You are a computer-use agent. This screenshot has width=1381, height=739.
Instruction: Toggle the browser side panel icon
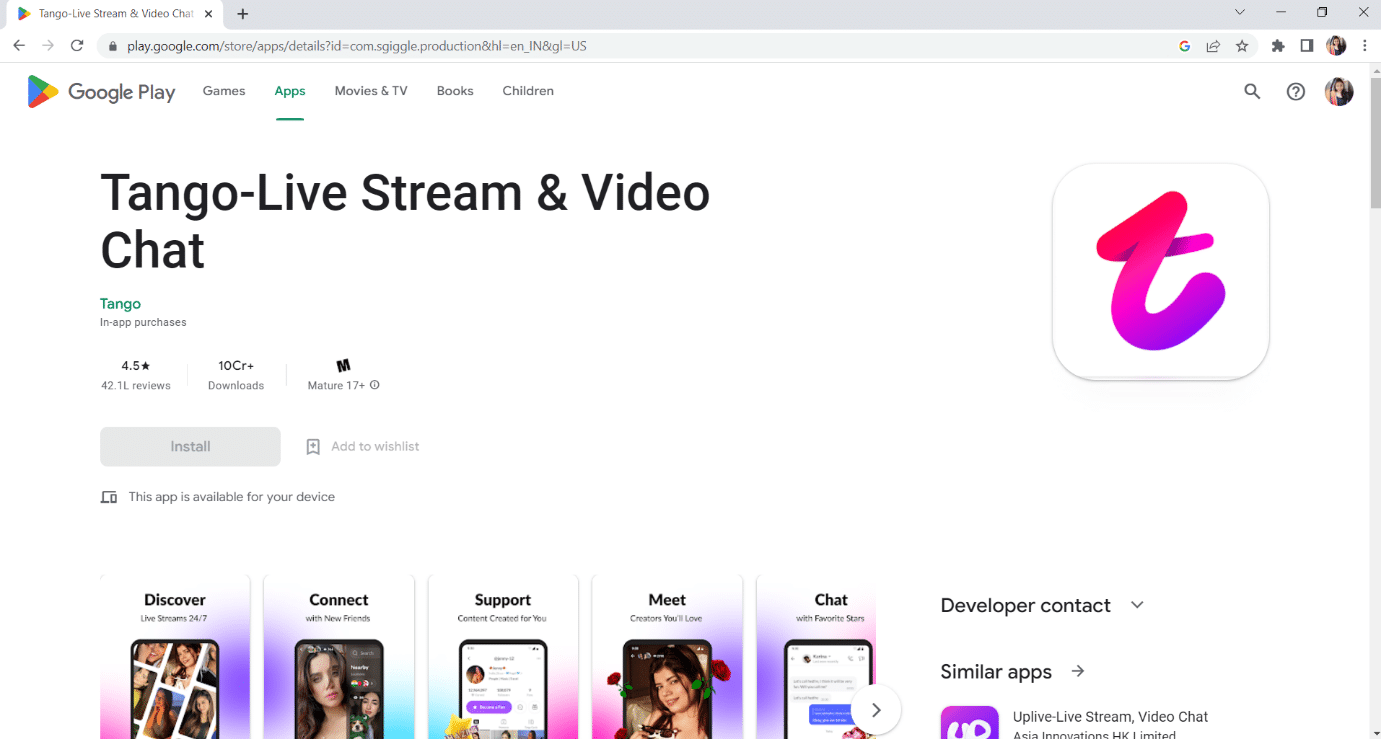pos(1306,46)
